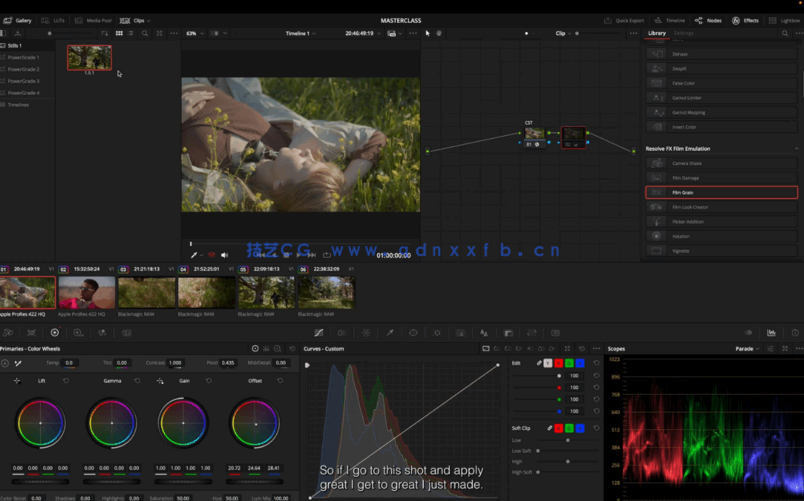This screenshot has height=501, width=804.
Task: Open the Power Window palette icon
Action: pyautogui.click(x=413, y=333)
